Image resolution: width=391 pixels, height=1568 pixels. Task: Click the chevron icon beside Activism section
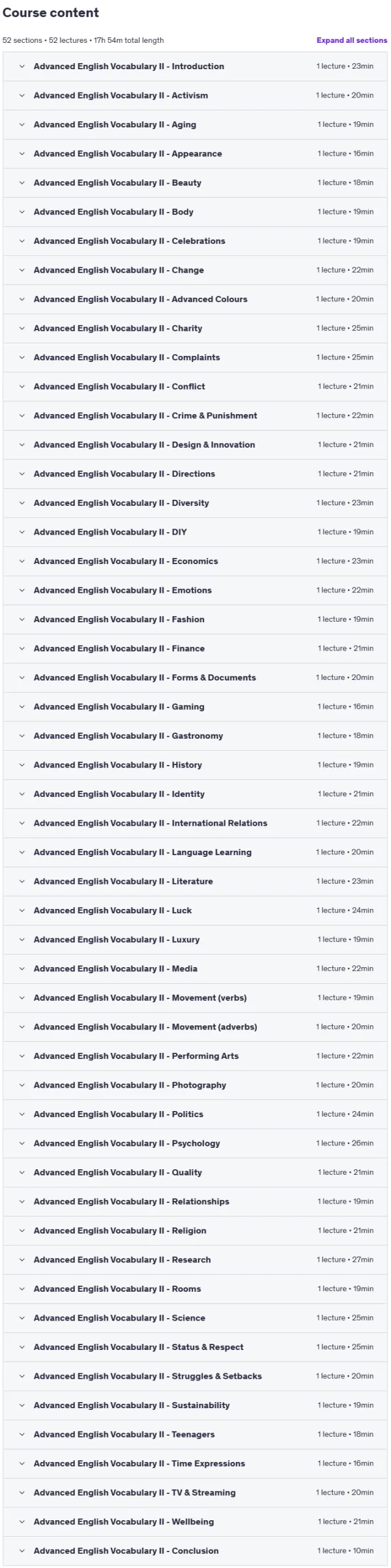click(x=22, y=96)
